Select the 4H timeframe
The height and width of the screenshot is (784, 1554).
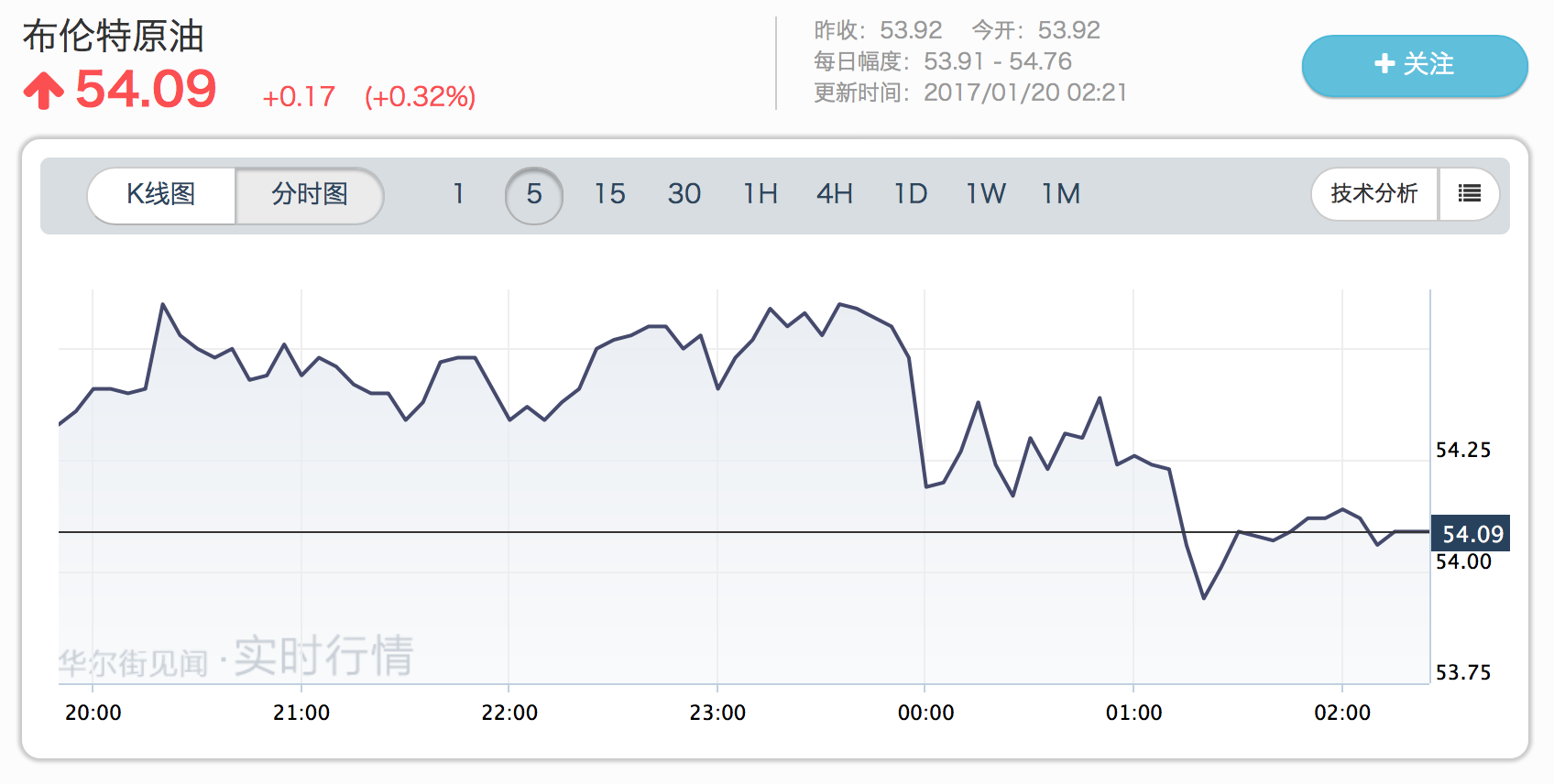coord(835,194)
